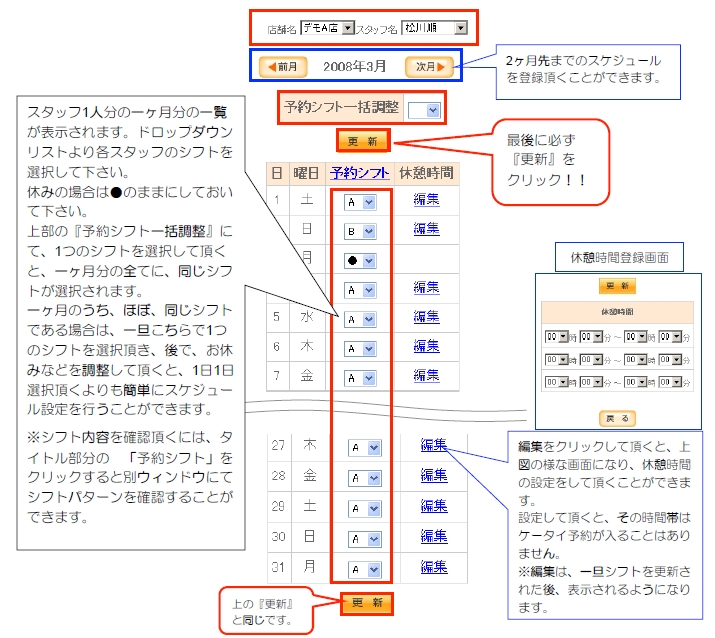Select shift dropdown for day 27 木
This screenshot has height=638, width=715.
click(361, 448)
